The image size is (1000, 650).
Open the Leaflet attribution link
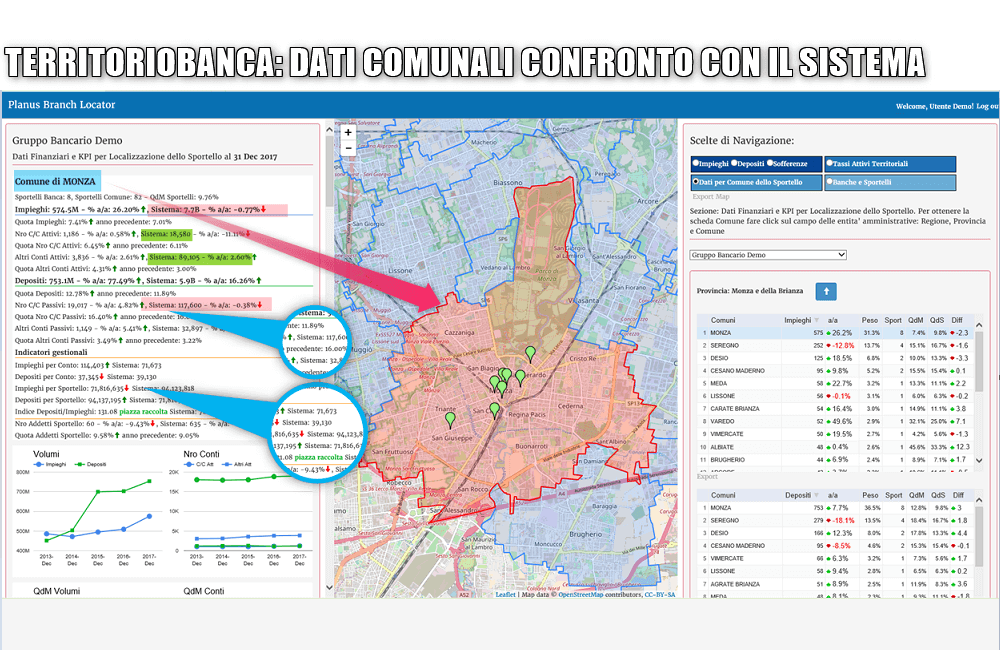click(505, 595)
